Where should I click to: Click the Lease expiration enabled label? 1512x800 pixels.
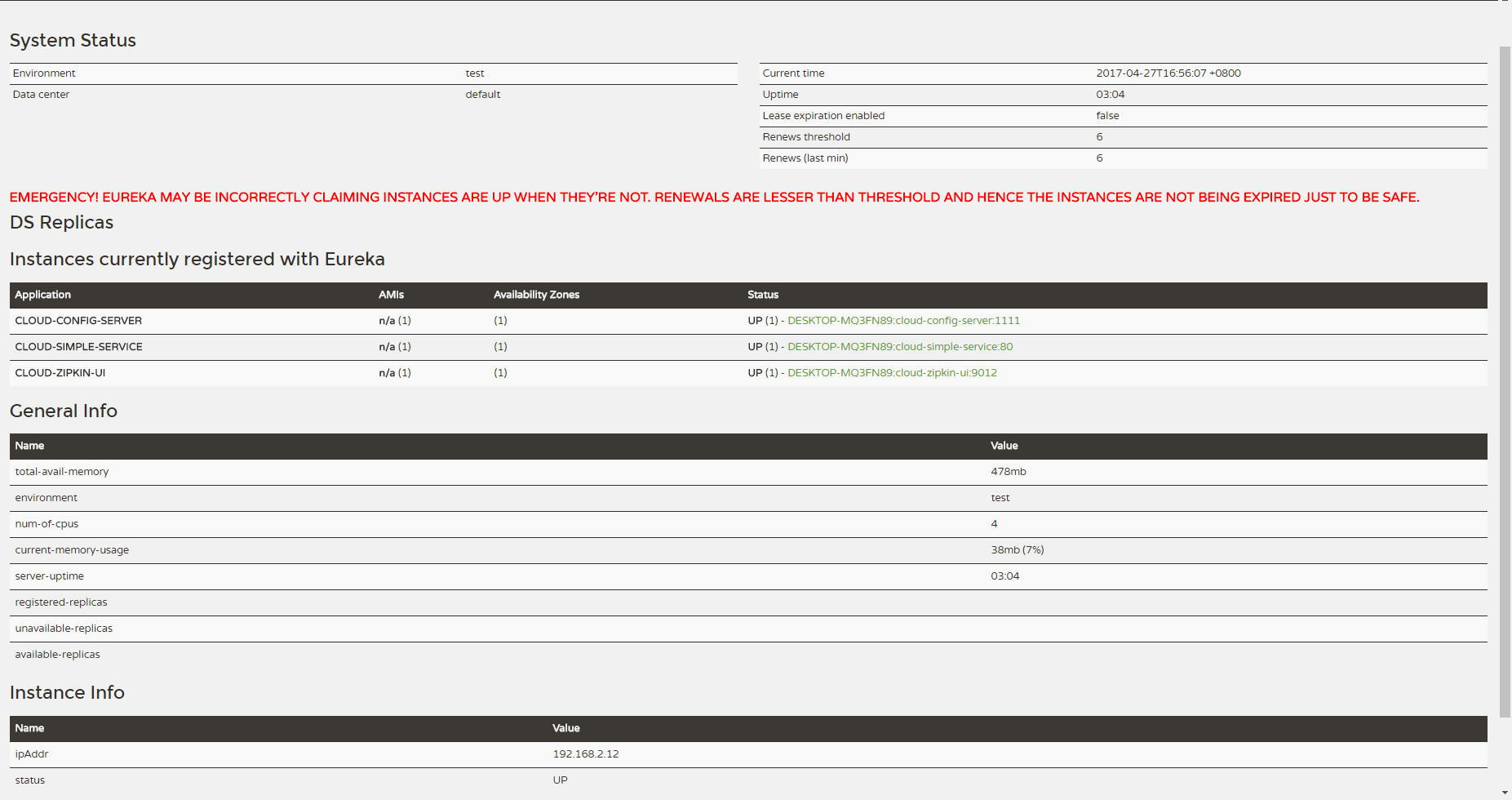(x=823, y=116)
